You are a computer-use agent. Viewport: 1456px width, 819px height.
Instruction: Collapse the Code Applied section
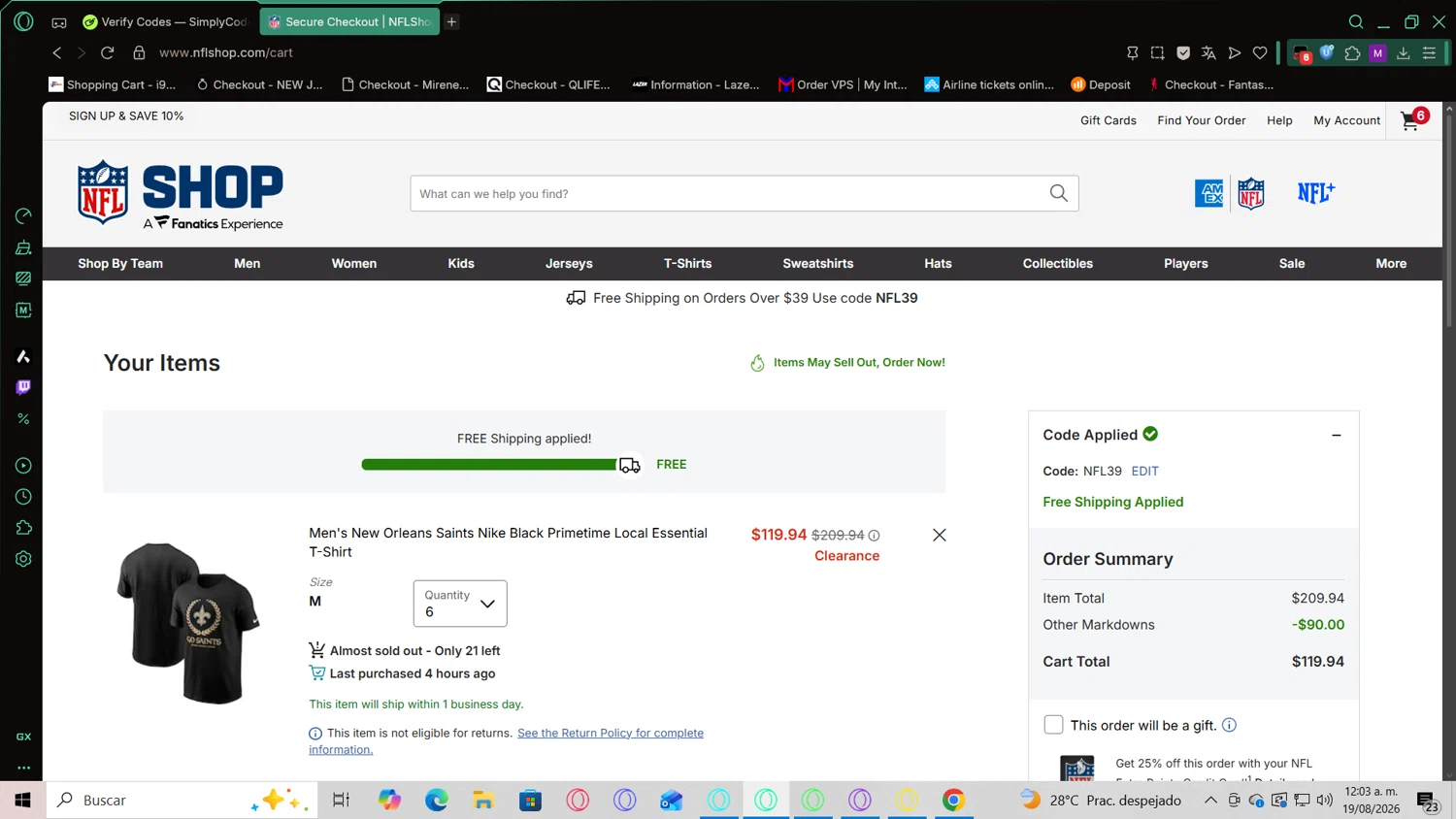pyautogui.click(x=1337, y=436)
